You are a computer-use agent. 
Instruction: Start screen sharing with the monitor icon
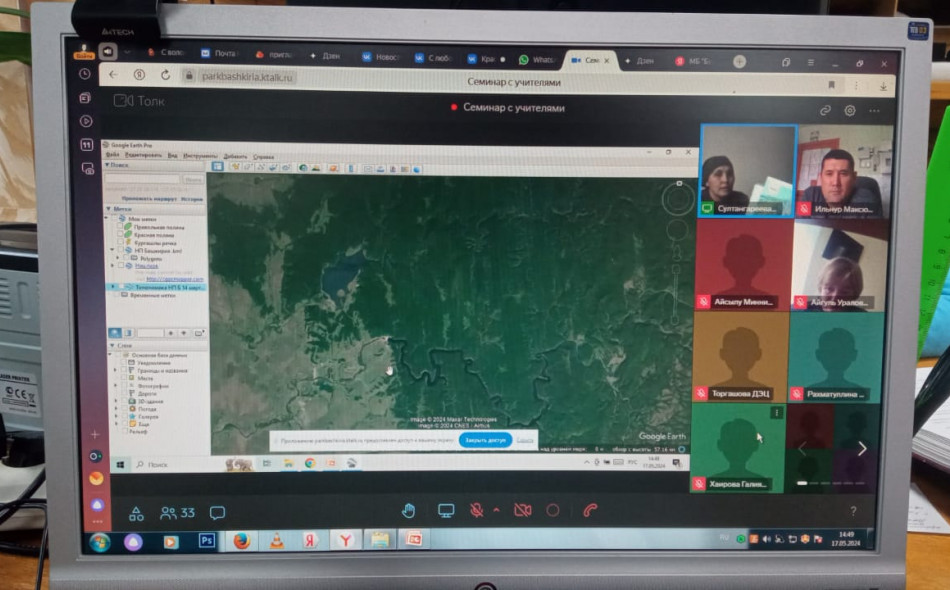(446, 511)
